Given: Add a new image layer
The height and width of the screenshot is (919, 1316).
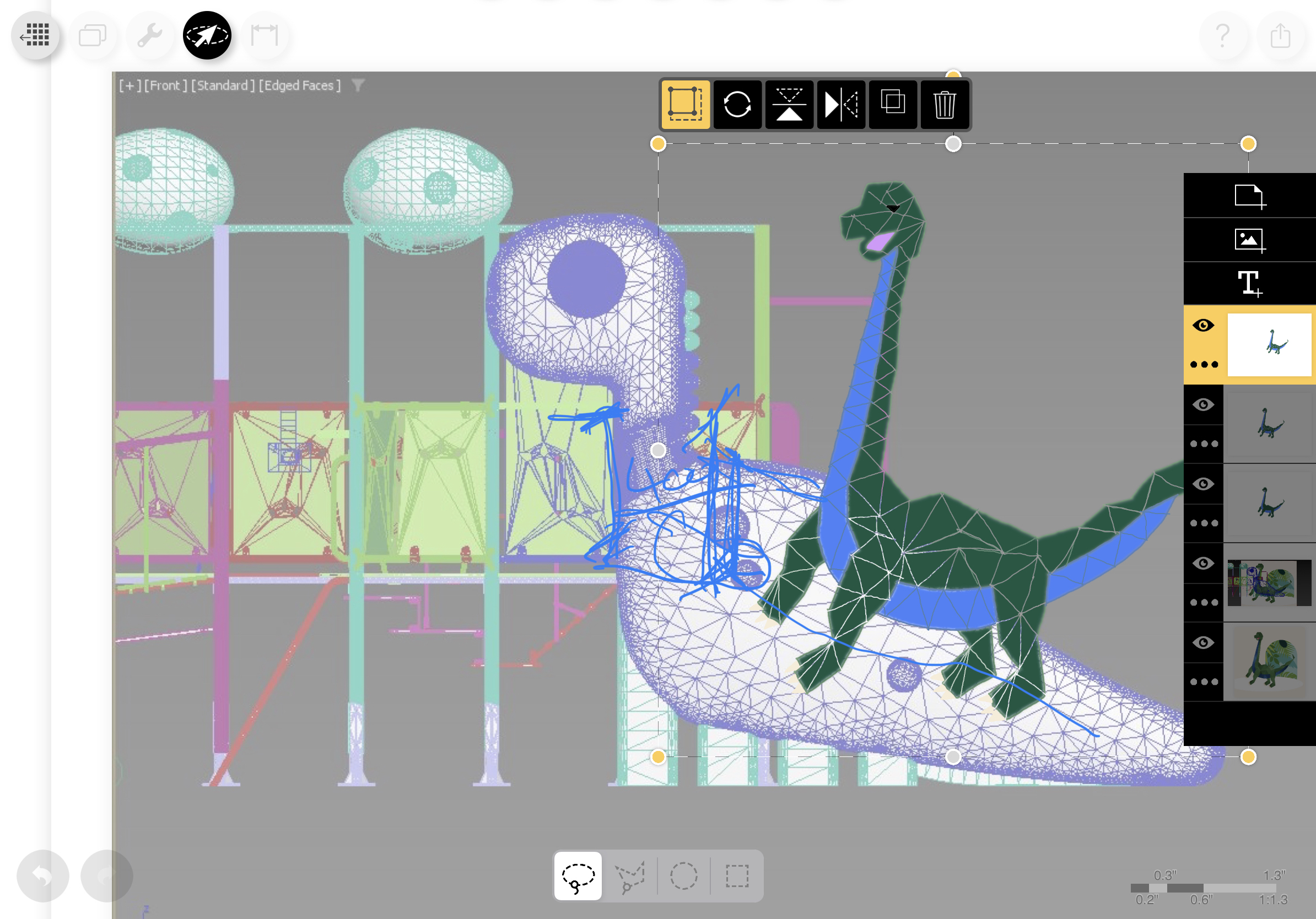Looking at the screenshot, I should [x=1249, y=240].
